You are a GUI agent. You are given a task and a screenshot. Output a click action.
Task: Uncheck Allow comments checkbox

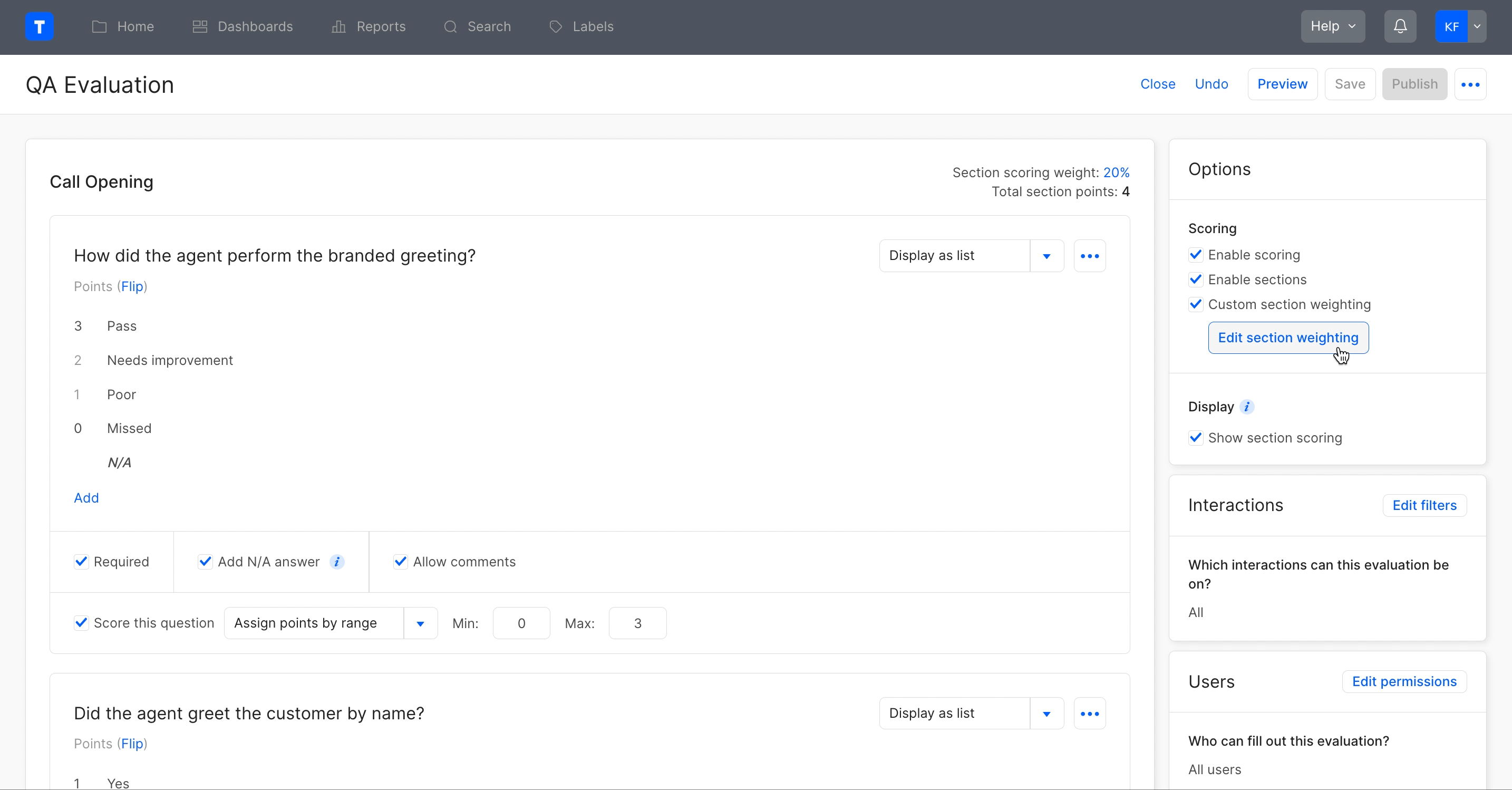tap(400, 562)
